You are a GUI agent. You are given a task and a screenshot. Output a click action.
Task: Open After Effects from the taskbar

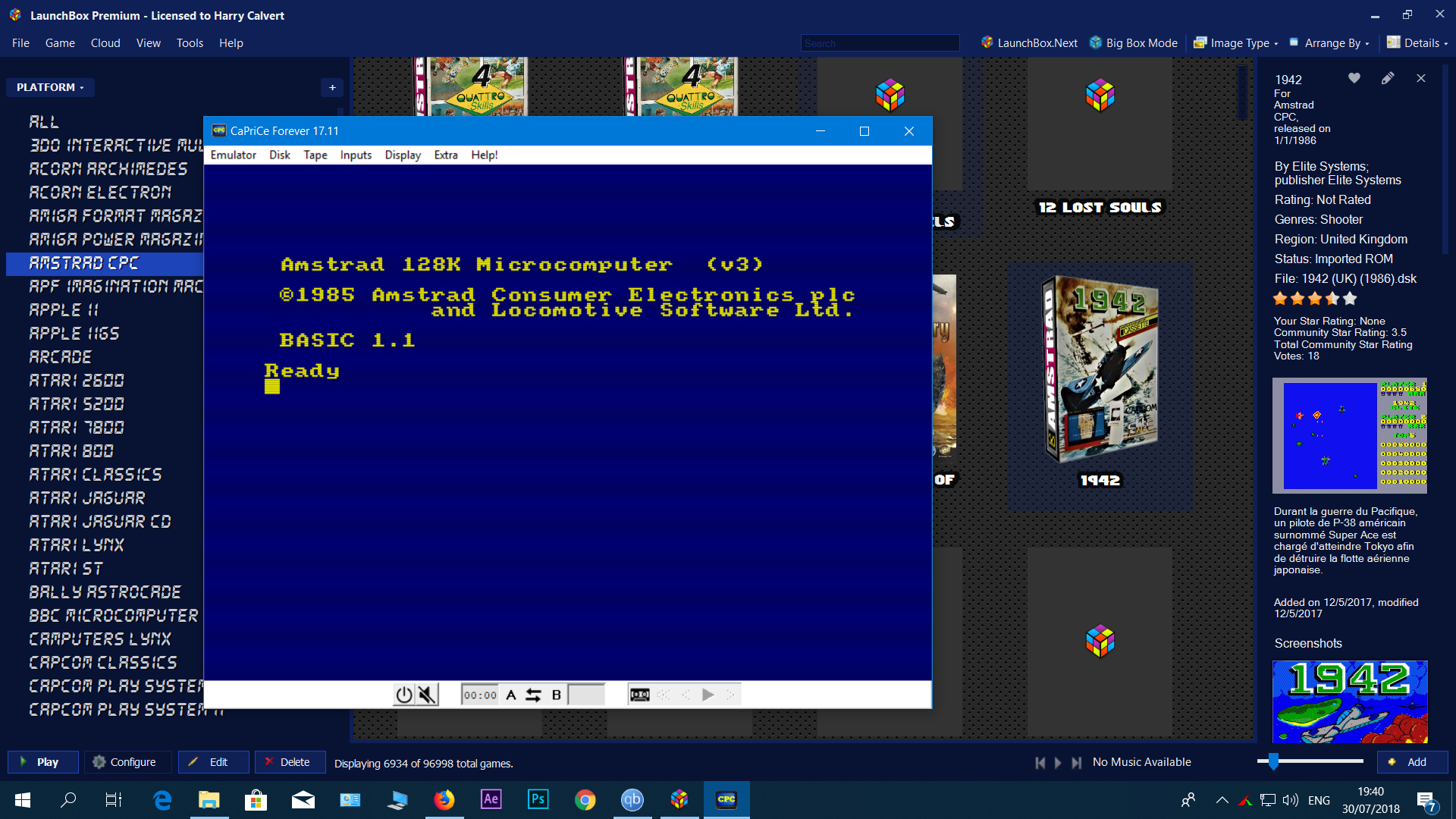[x=491, y=800]
